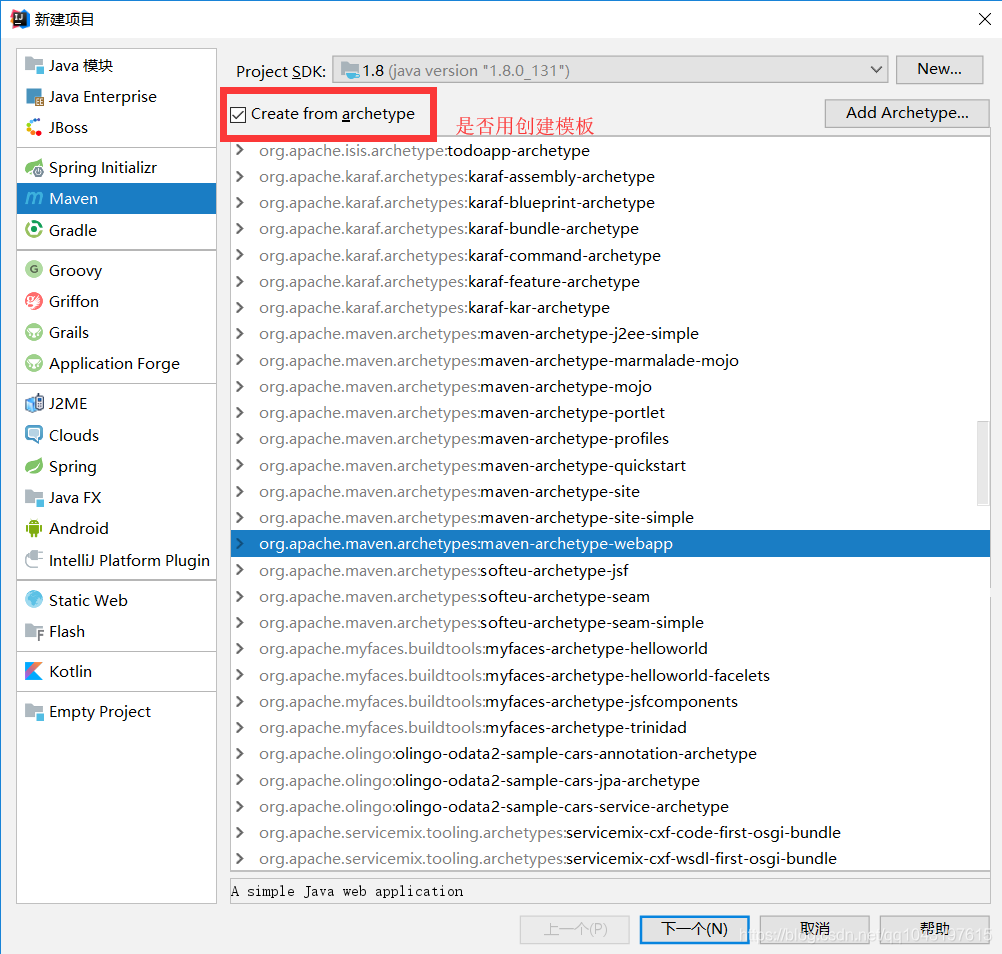Click the 下一个(N) next button

694,928
